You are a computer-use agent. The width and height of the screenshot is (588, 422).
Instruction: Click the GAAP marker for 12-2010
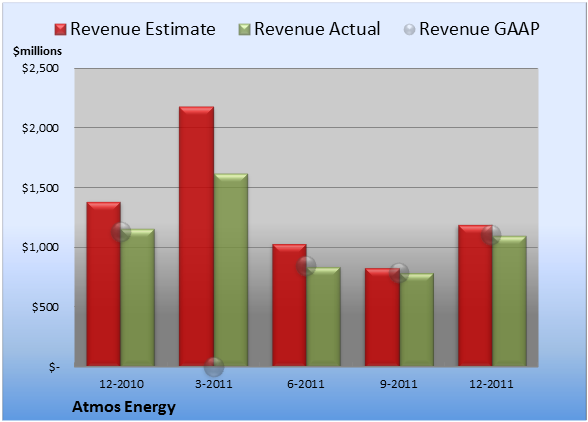121,232
